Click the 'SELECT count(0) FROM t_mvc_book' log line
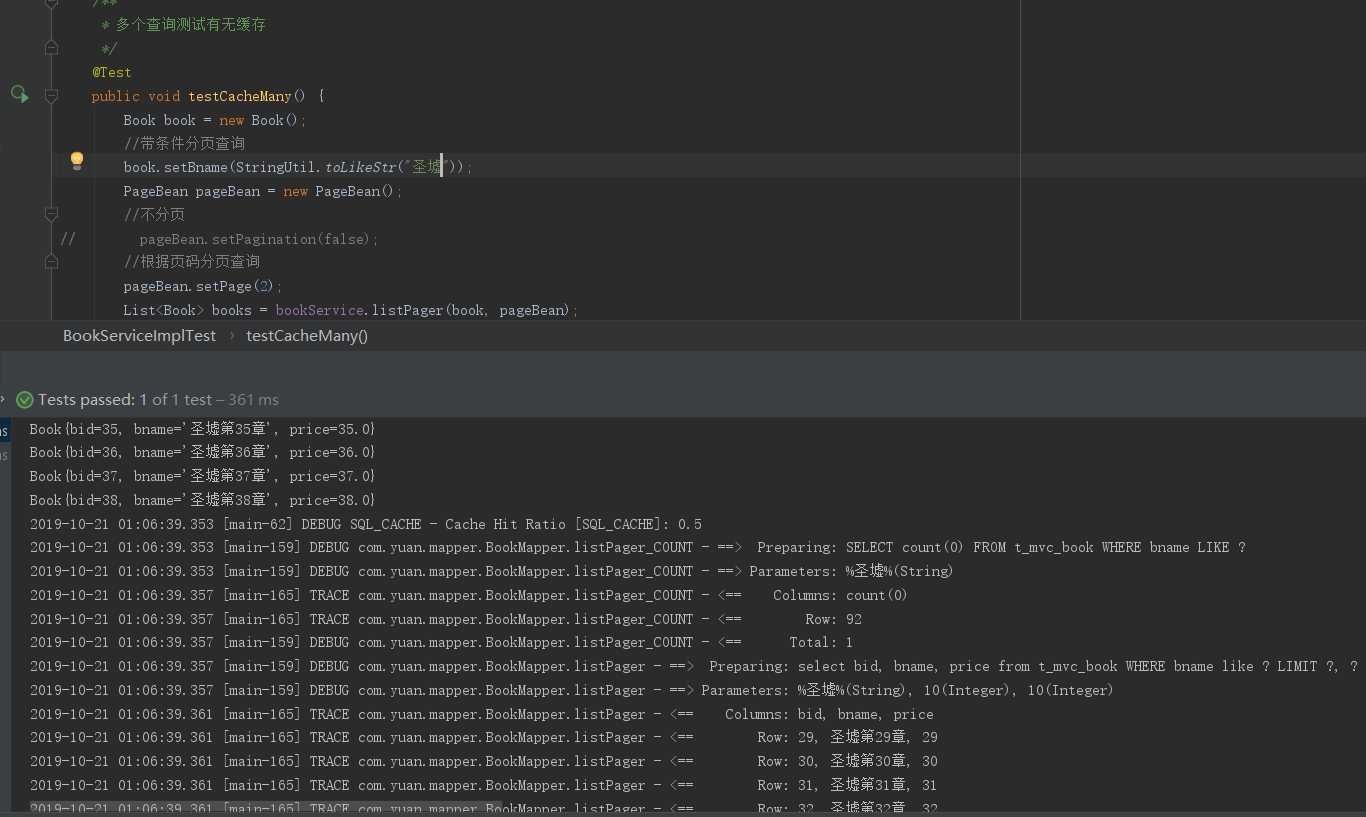 pyautogui.click(x=638, y=547)
